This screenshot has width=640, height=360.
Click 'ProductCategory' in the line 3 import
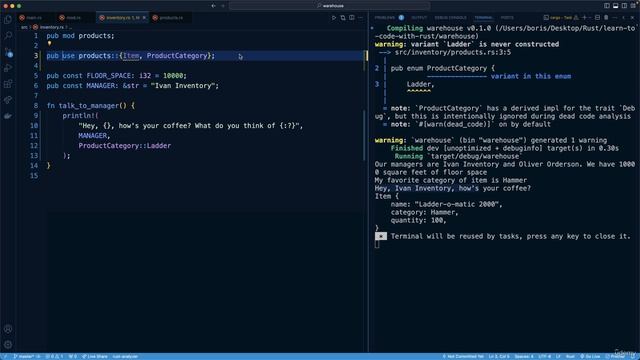pos(177,56)
